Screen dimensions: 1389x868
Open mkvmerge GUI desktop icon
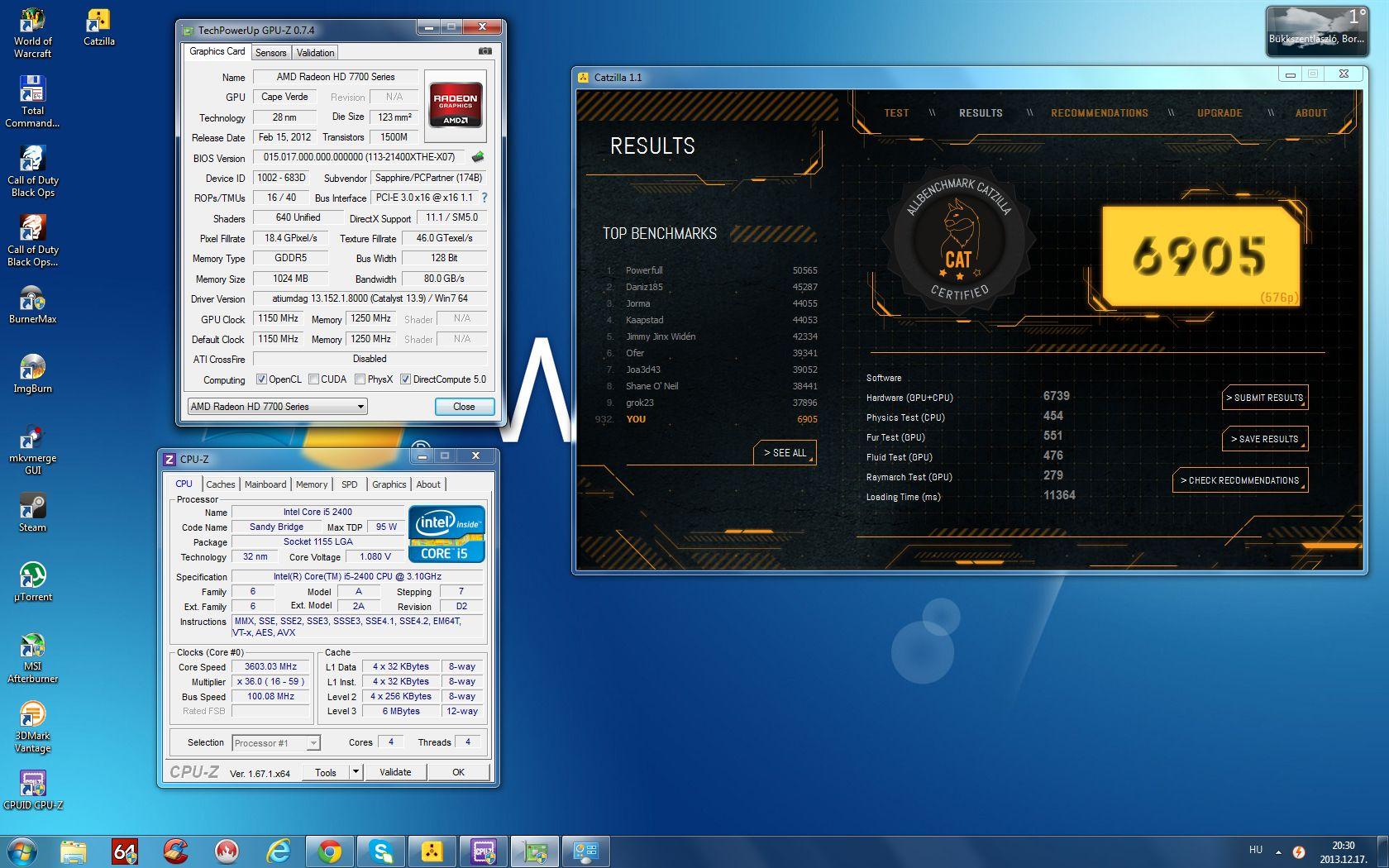32,450
